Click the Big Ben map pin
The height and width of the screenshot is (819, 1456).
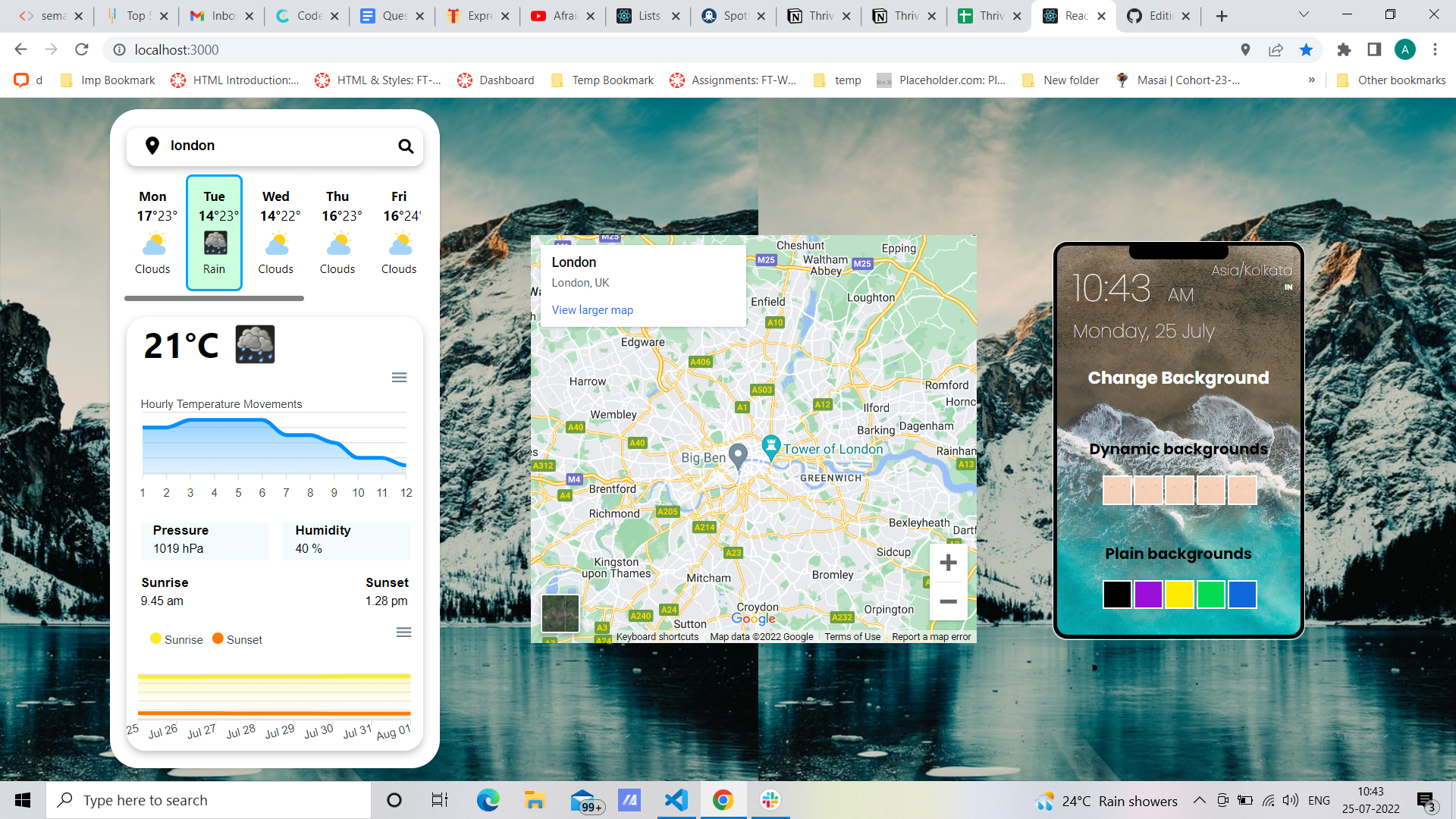(x=738, y=457)
